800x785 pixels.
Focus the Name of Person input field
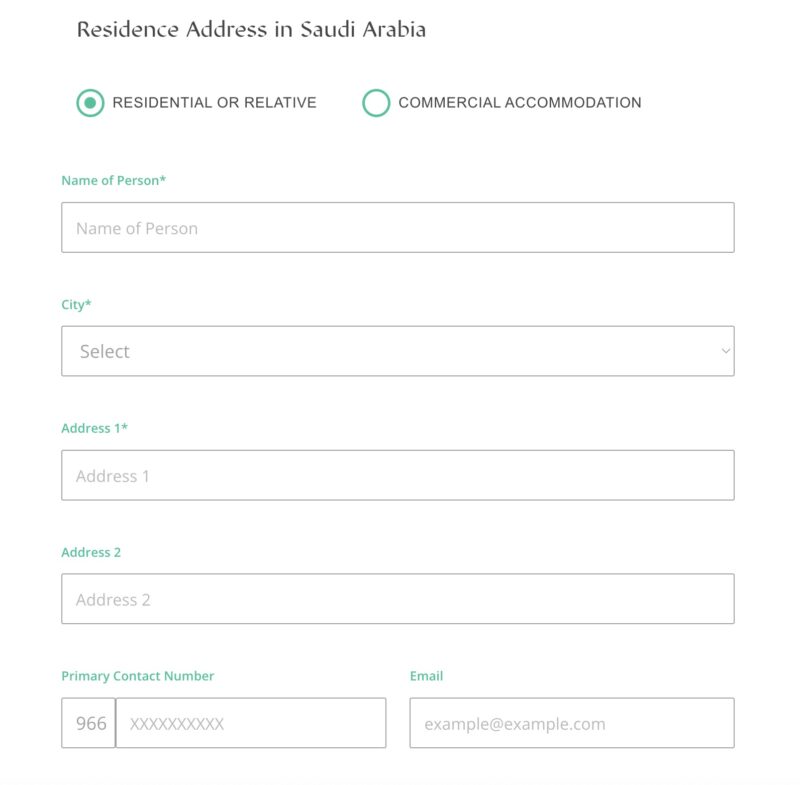397,228
